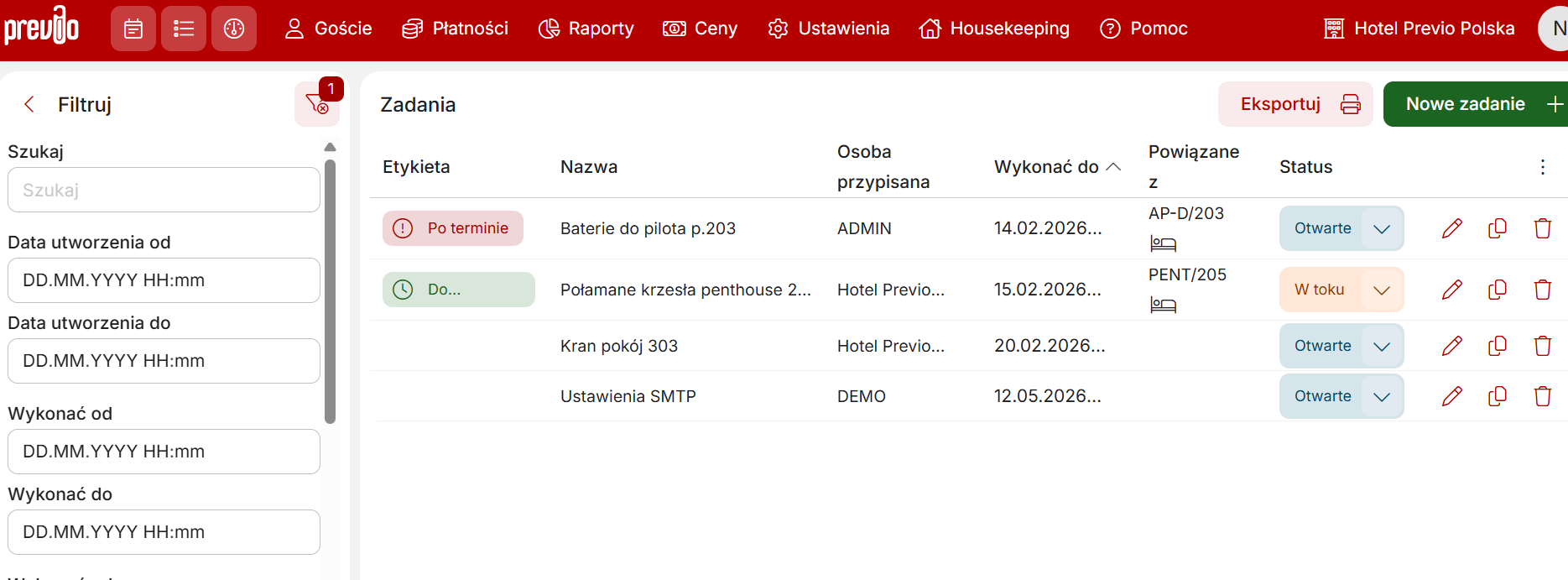
Task: Open the bed icon under AP-D/203
Action: click(x=1163, y=244)
